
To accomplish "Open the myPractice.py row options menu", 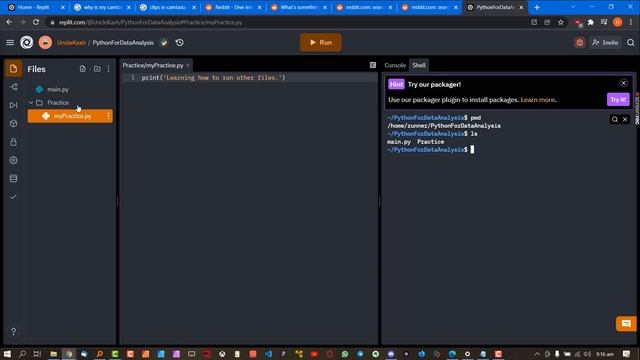I will click(x=108, y=116).
